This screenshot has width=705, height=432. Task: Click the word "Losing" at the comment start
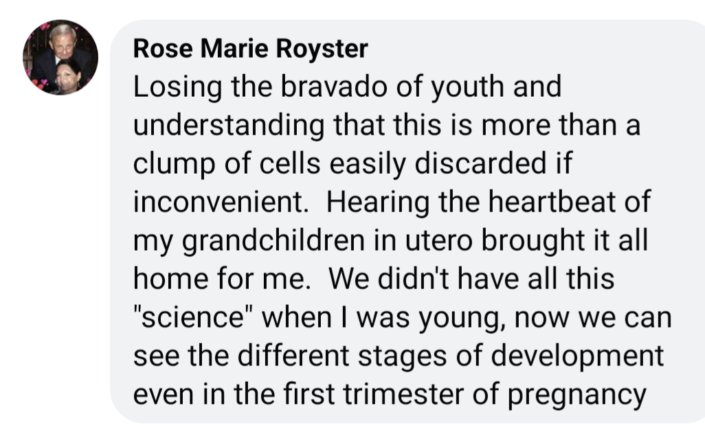pyautogui.click(x=172, y=87)
